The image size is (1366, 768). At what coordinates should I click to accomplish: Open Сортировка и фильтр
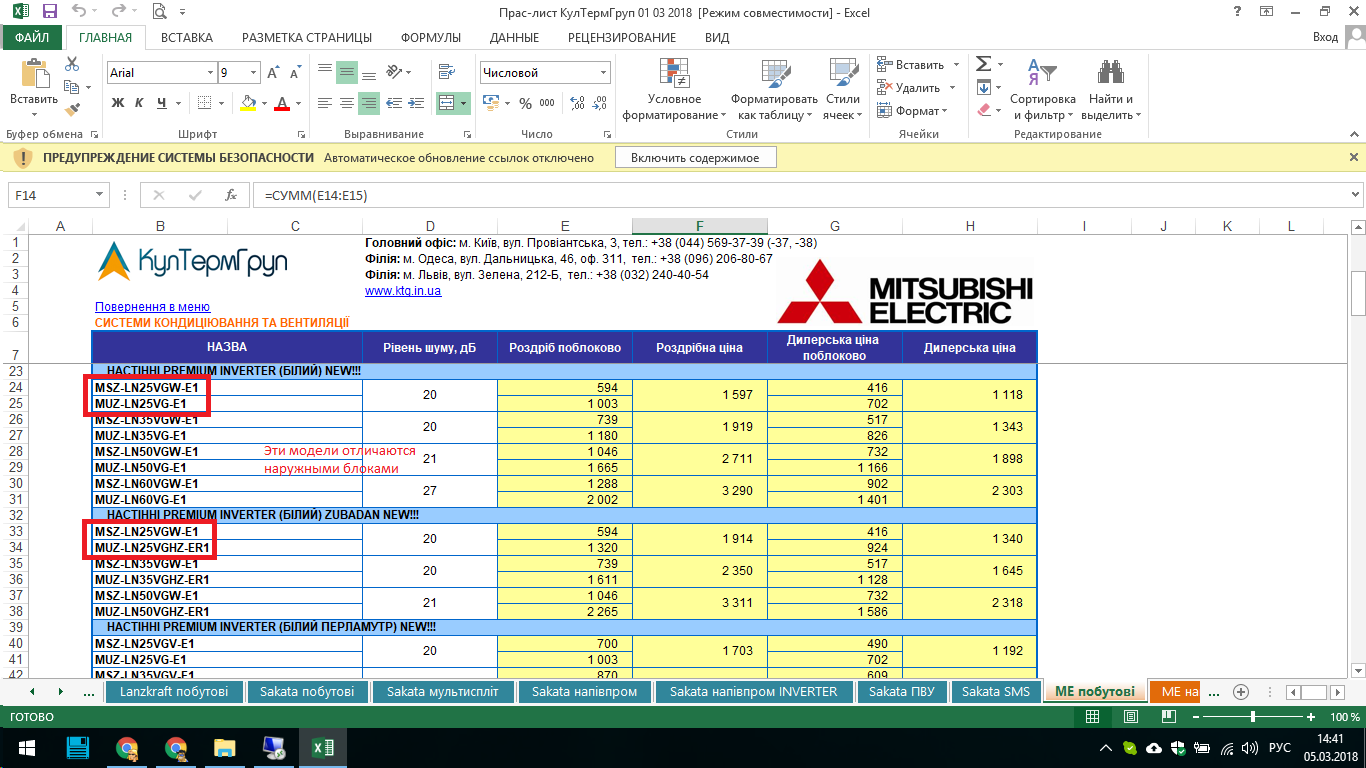click(x=1042, y=89)
